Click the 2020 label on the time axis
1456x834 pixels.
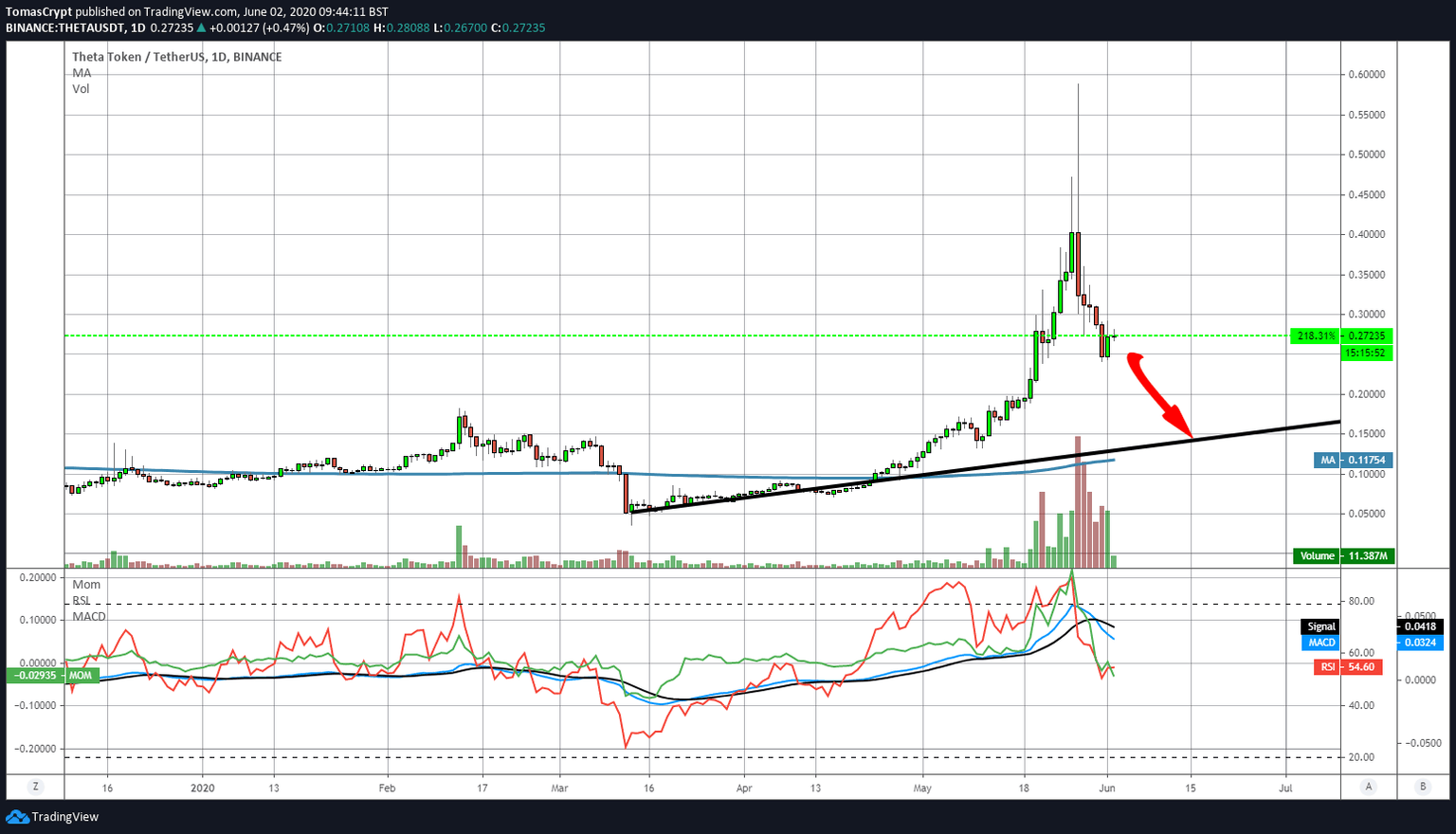point(203,788)
